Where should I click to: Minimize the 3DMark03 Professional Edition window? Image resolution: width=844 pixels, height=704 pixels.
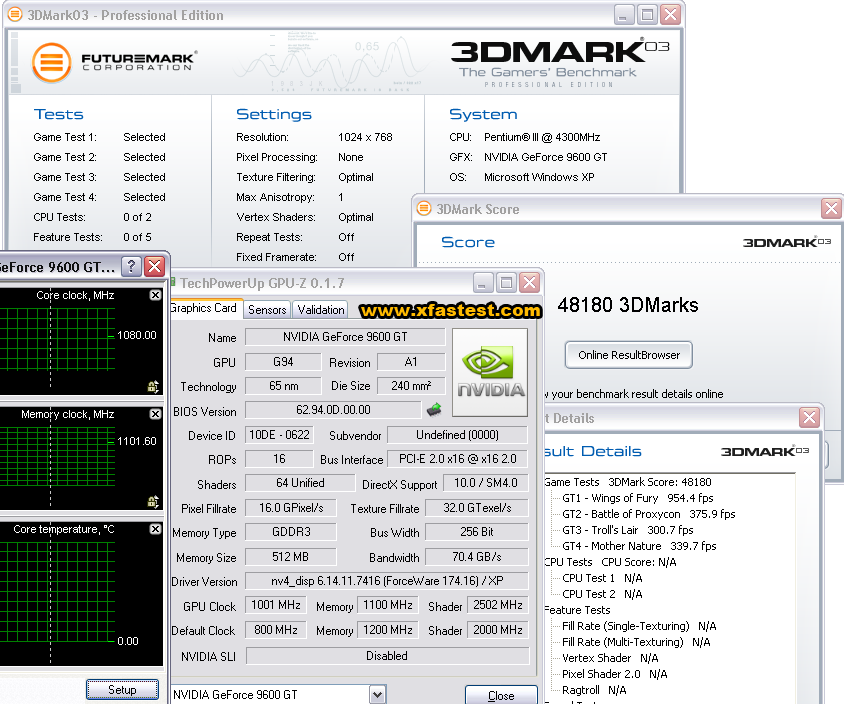coord(624,15)
